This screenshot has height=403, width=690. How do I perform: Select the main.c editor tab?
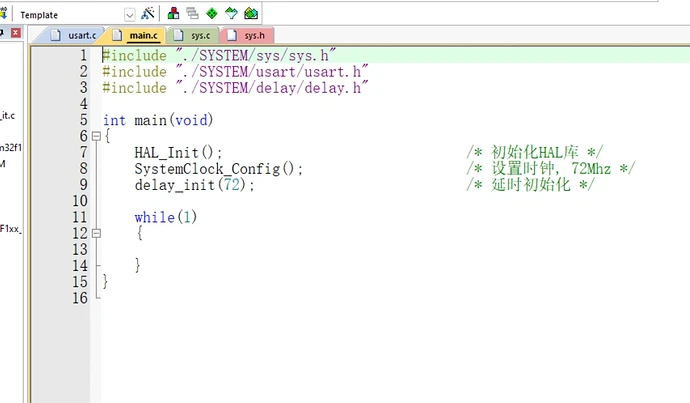tap(142, 36)
